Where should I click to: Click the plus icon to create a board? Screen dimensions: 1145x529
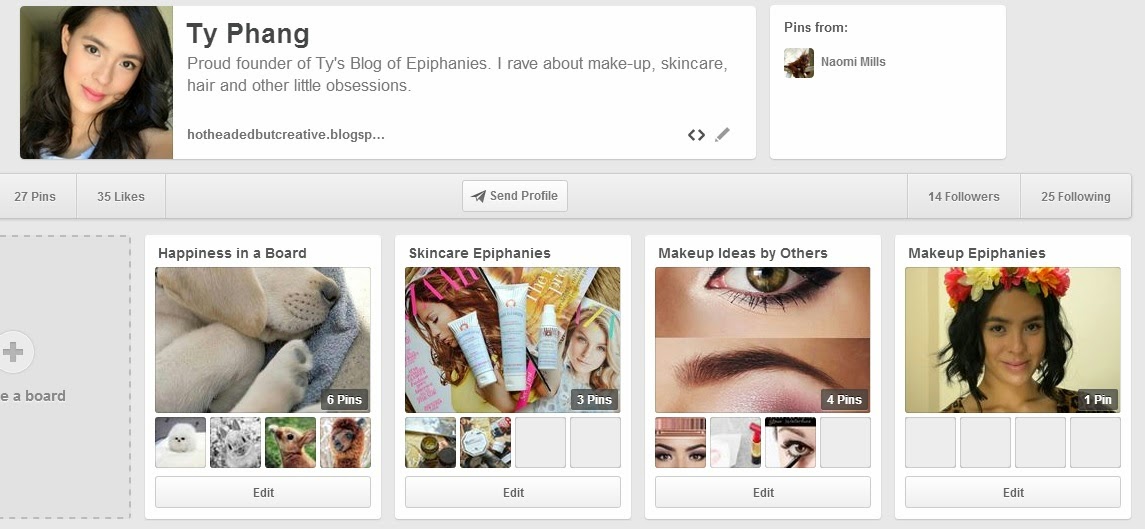click(x=14, y=352)
